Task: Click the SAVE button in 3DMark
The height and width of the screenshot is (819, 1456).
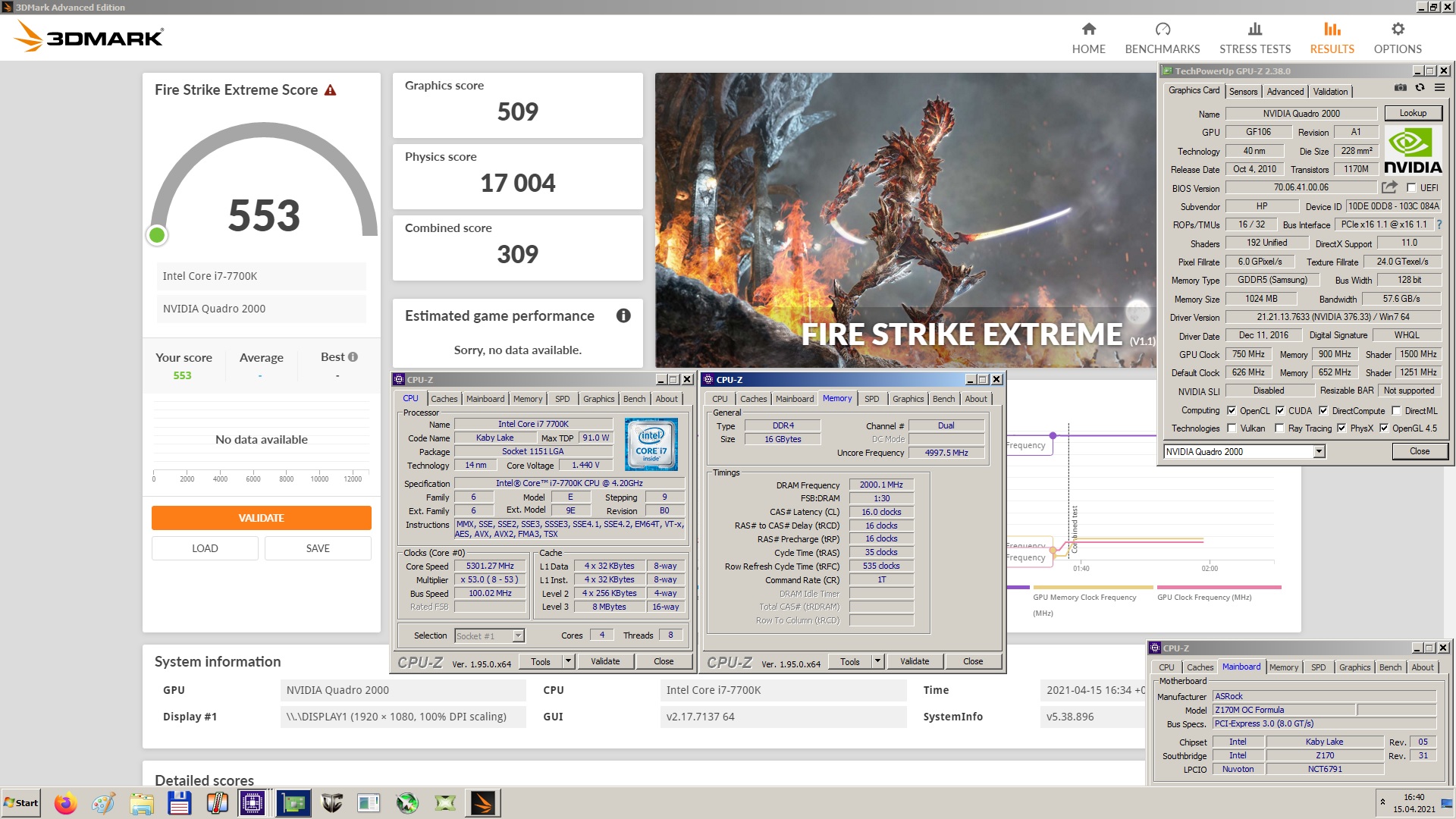Action: coord(318,548)
